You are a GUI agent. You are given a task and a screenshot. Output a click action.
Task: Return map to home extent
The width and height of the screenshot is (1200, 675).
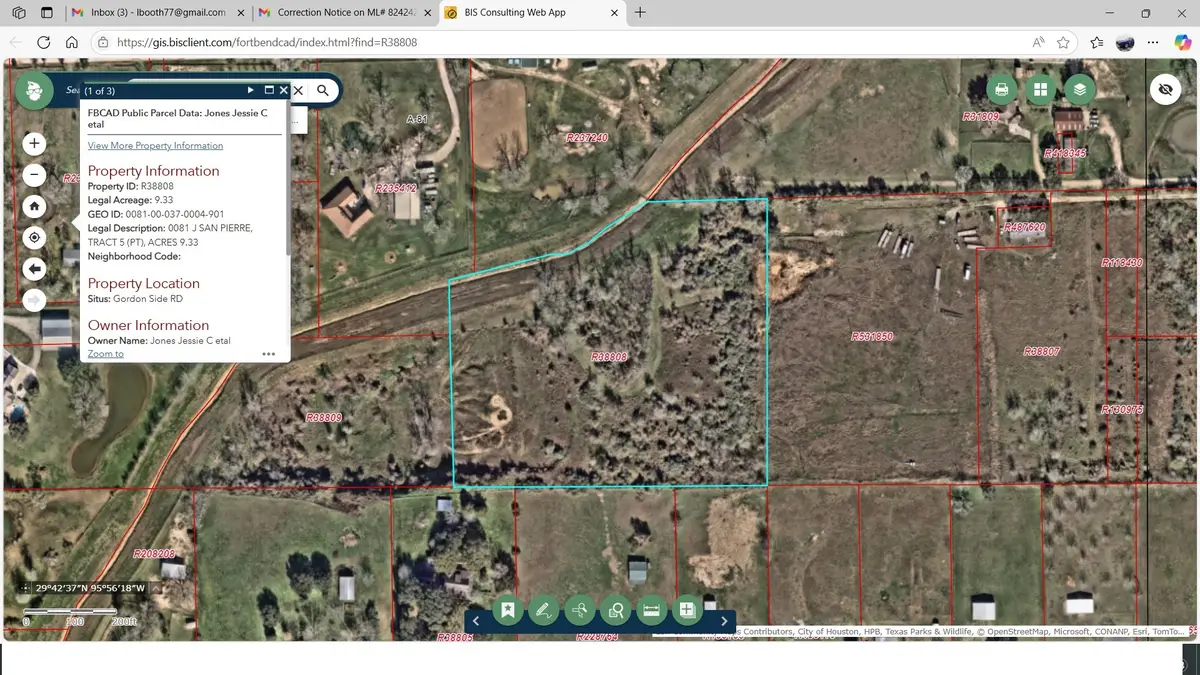(x=34, y=205)
